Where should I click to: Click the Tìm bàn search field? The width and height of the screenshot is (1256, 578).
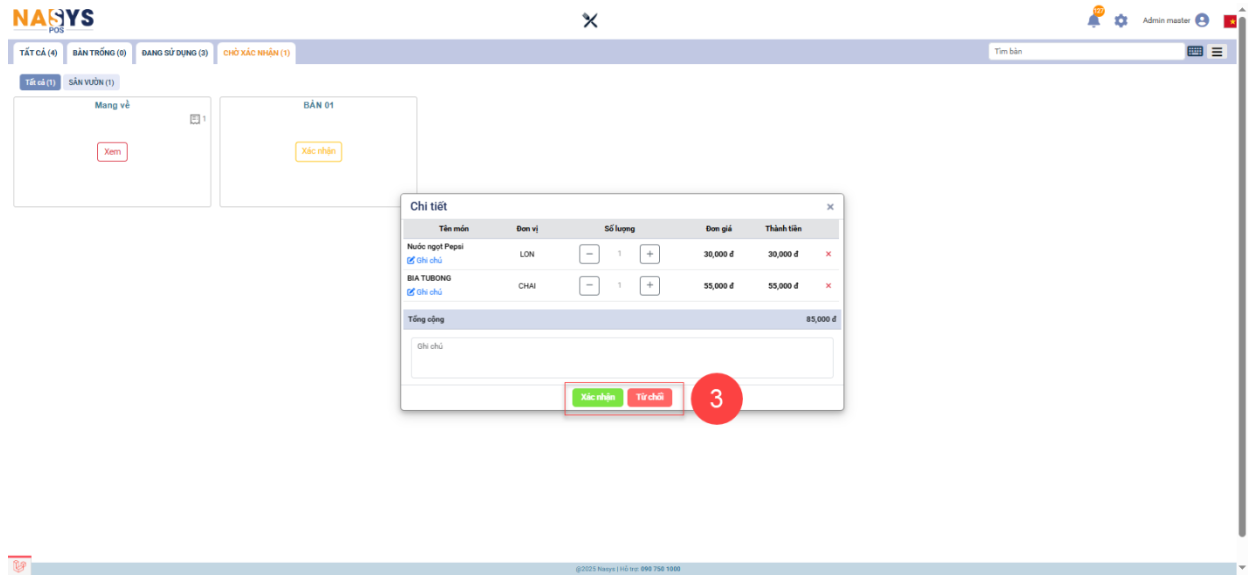click(x=1085, y=52)
